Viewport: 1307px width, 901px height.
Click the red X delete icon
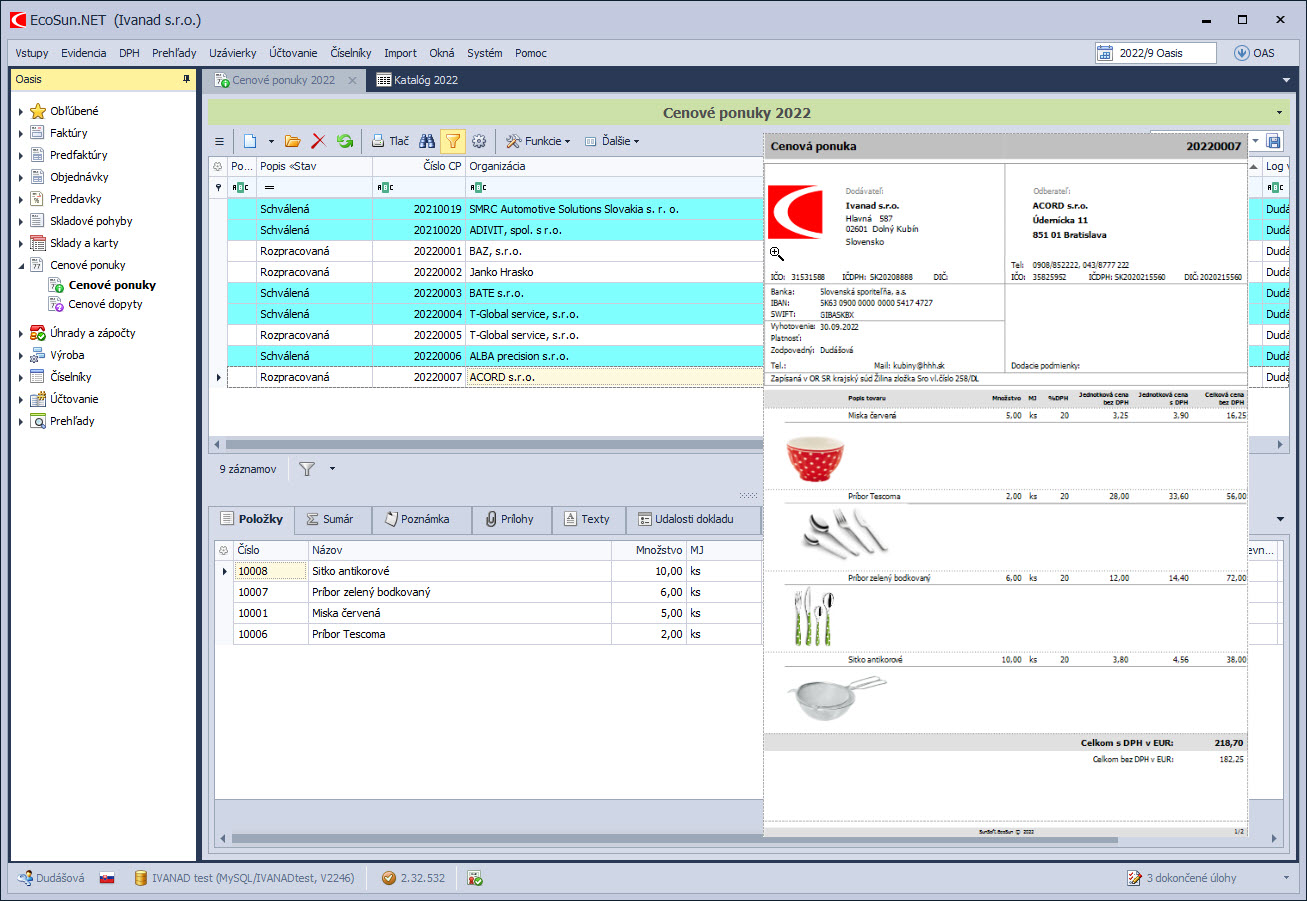(x=319, y=142)
